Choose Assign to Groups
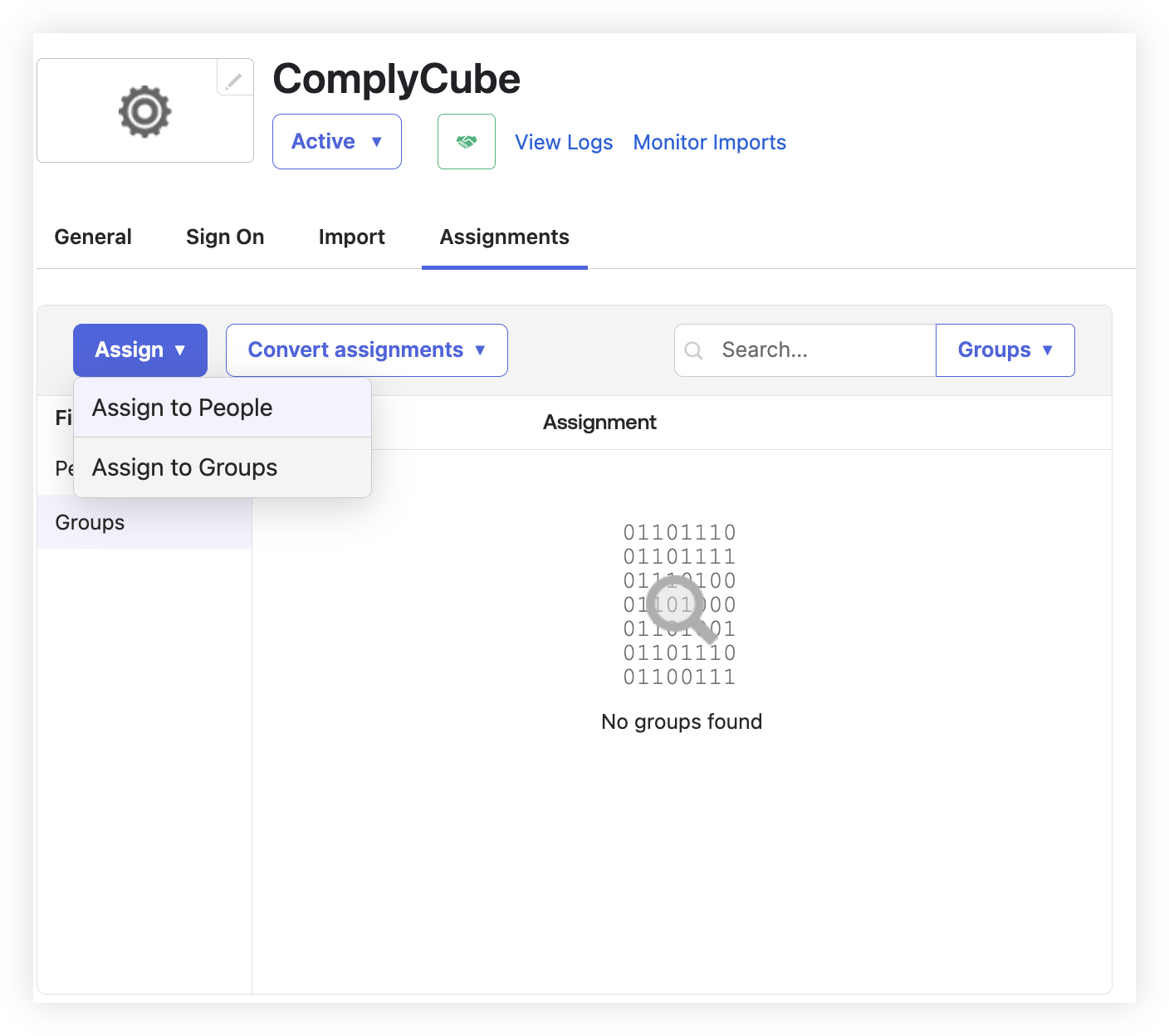Image resolution: width=1169 pixels, height=1036 pixels. point(185,468)
